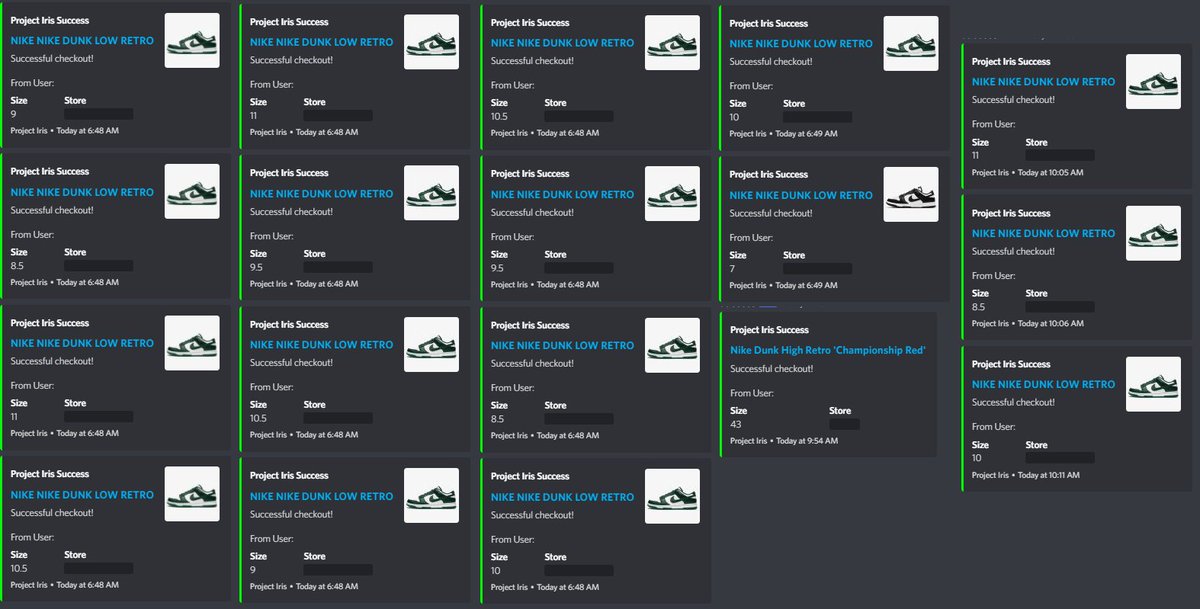Select the Size value 43 in the Championship Red embed
The width and height of the screenshot is (1200, 609).
[735, 424]
